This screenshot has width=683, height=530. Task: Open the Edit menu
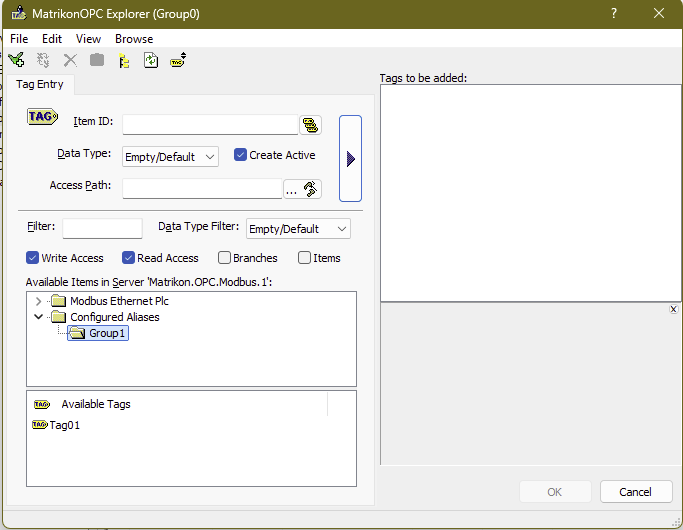pos(52,39)
